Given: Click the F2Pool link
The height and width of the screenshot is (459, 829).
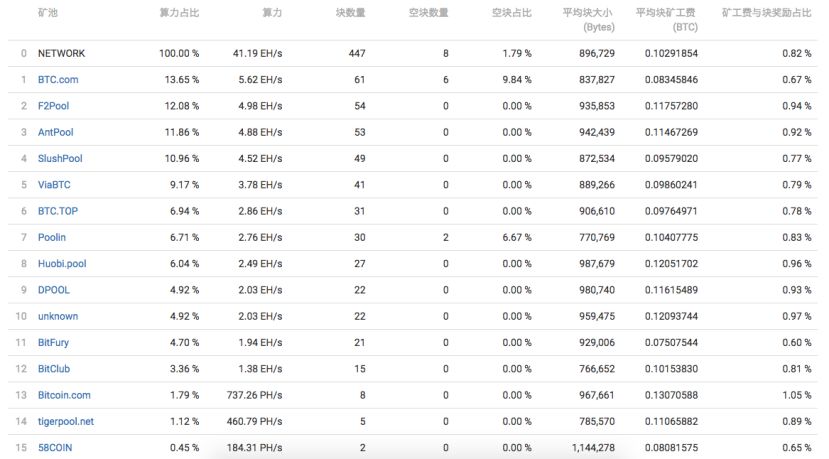Looking at the screenshot, I should pos(54,105).
